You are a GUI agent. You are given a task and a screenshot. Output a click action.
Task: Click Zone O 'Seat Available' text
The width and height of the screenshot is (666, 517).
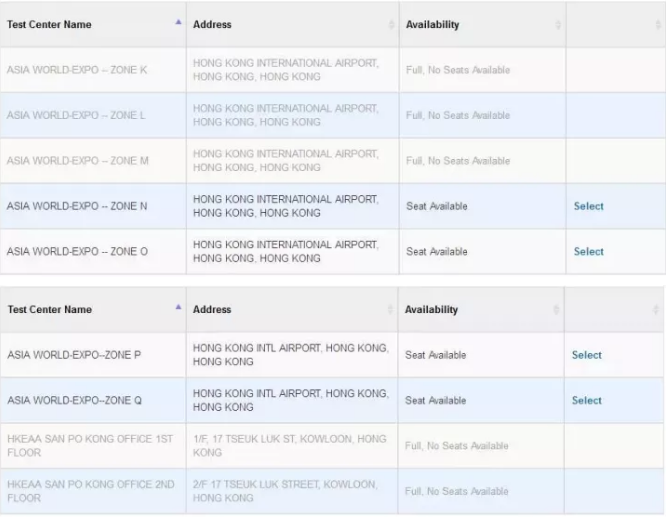(x=437, y=251)
